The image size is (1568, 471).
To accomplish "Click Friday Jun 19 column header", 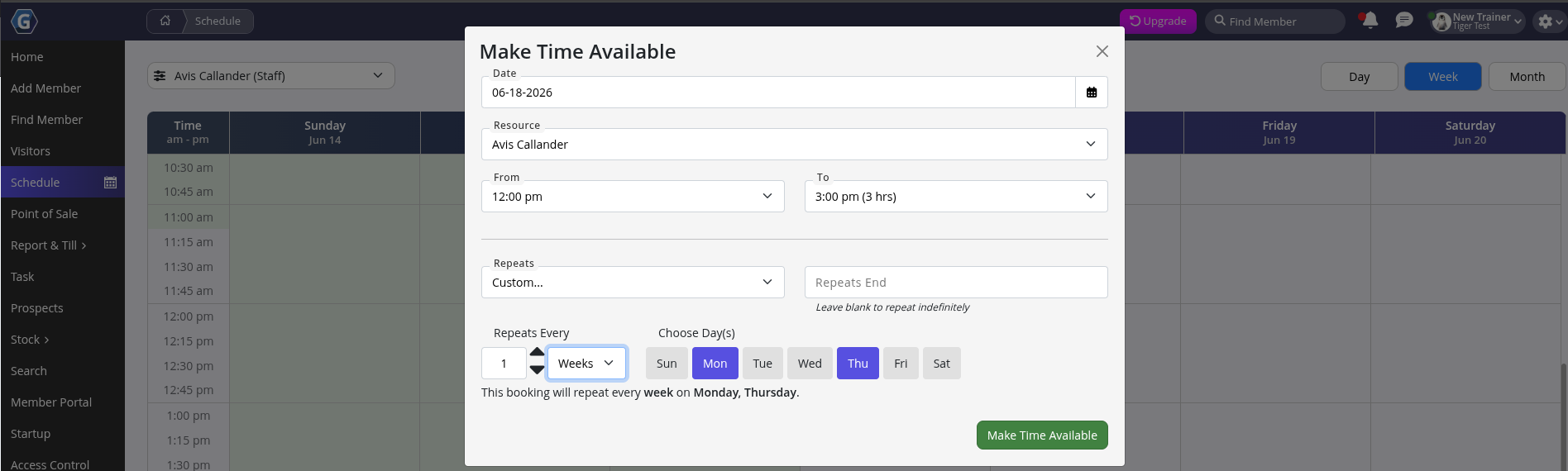I will click(1279, 132).
